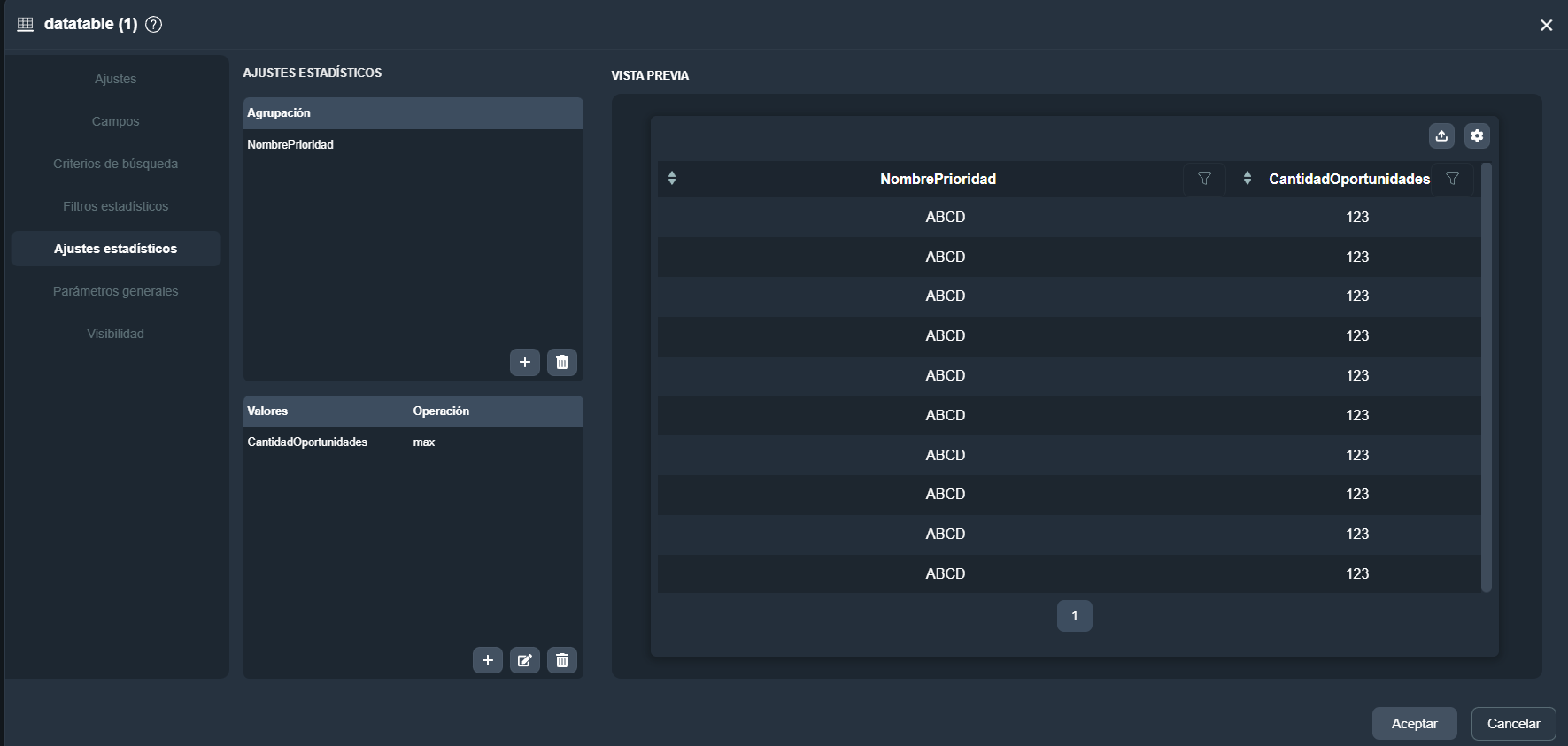Add a new value in Valores

click(488, 660)
